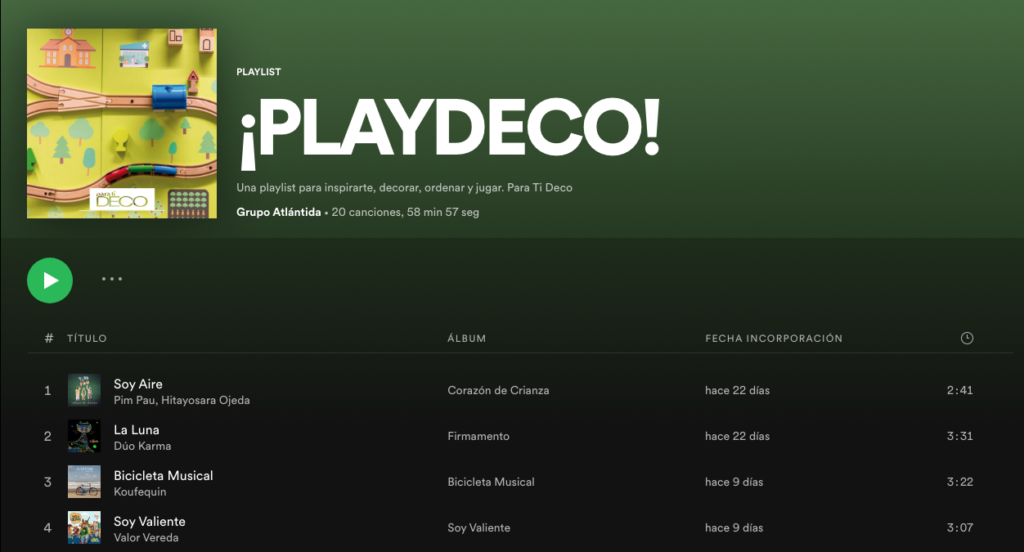Open the three-dot more options menu

point(112,280)
